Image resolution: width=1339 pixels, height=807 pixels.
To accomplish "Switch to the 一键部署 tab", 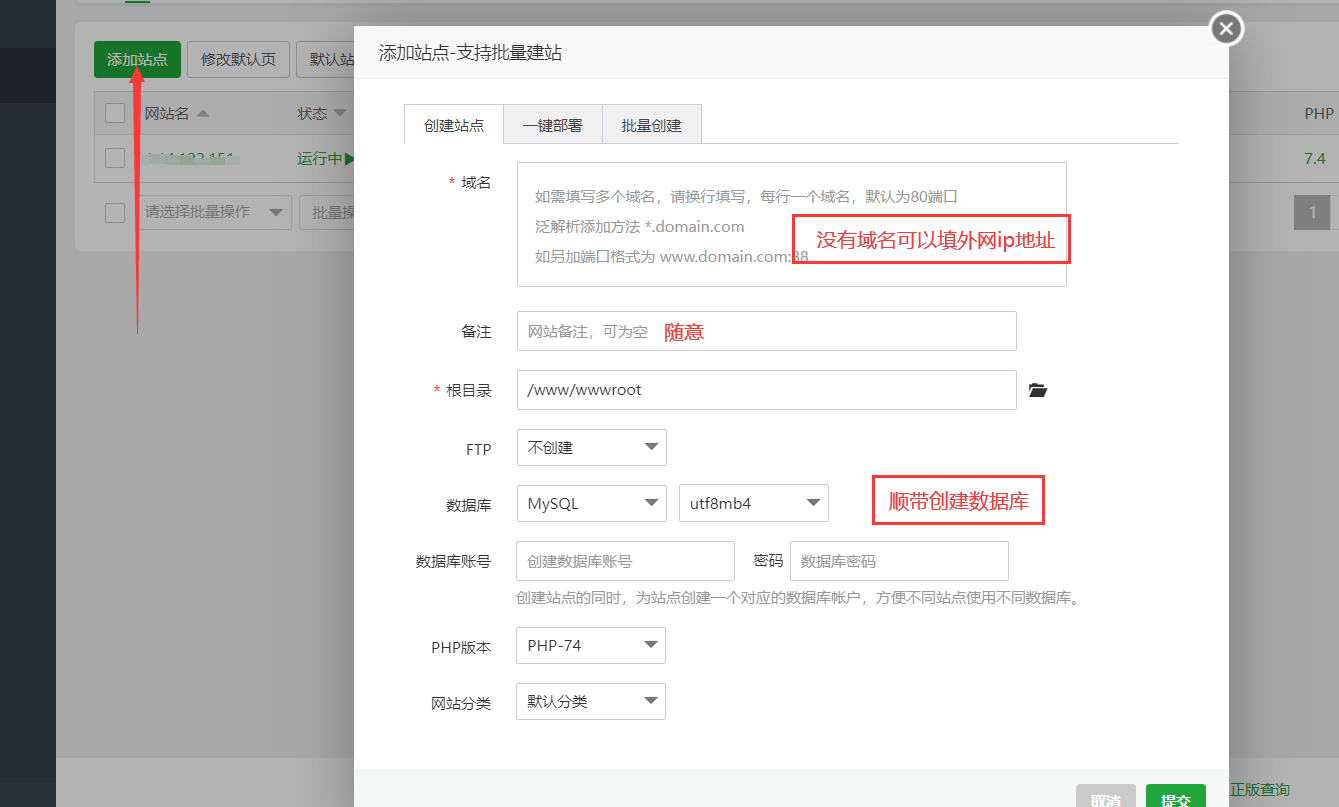I will tap(552, 125).
